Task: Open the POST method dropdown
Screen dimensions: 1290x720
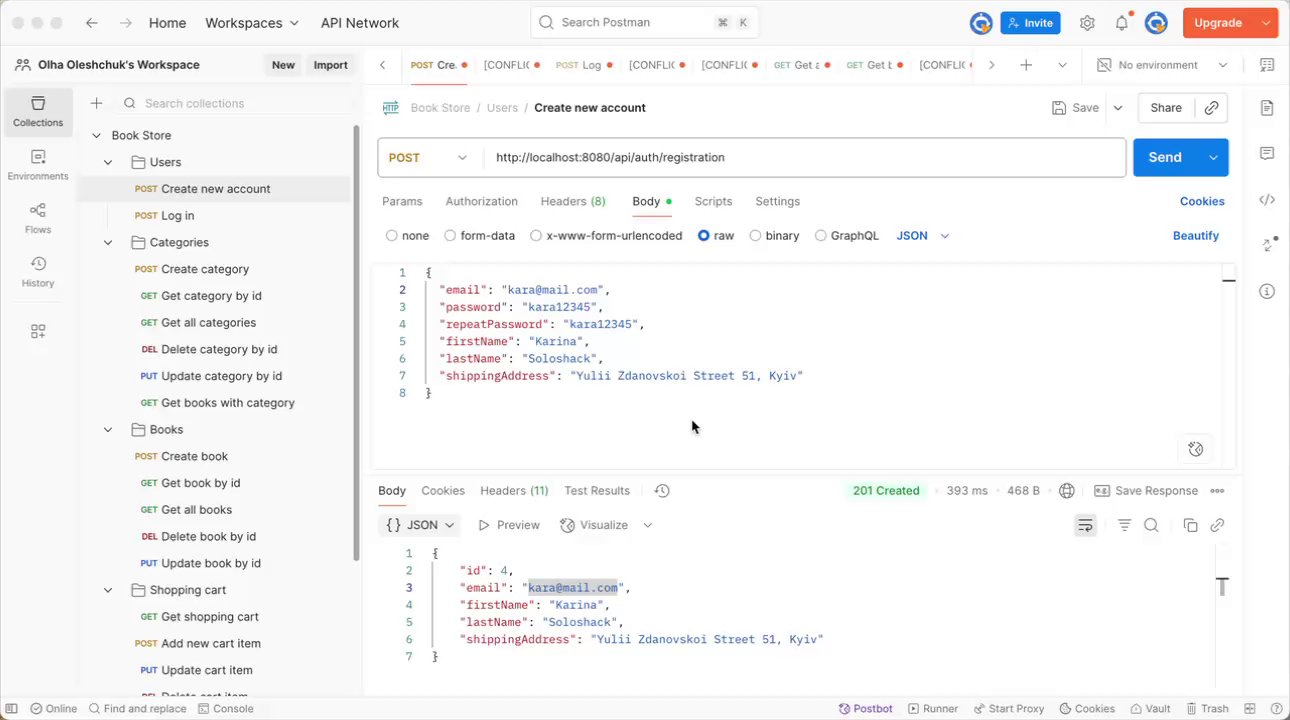Action: [x=428, y=157]
